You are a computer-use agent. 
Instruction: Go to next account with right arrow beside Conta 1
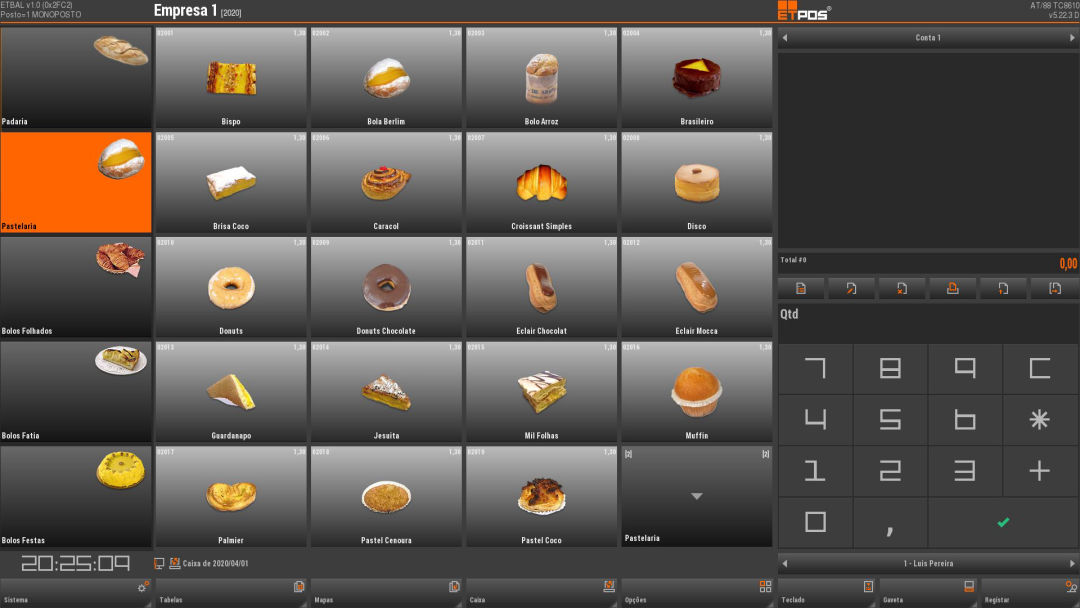click(1072, 38)
